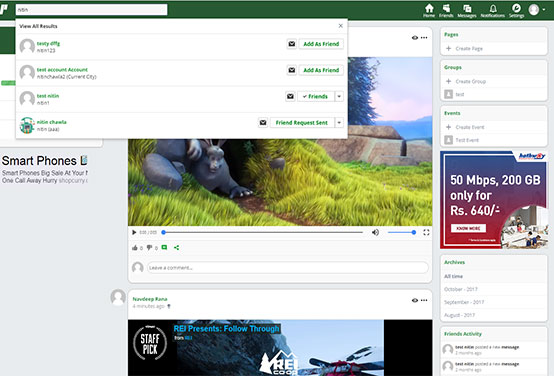
Task: Click the green comment icon
Action: [x=164, y=247]
